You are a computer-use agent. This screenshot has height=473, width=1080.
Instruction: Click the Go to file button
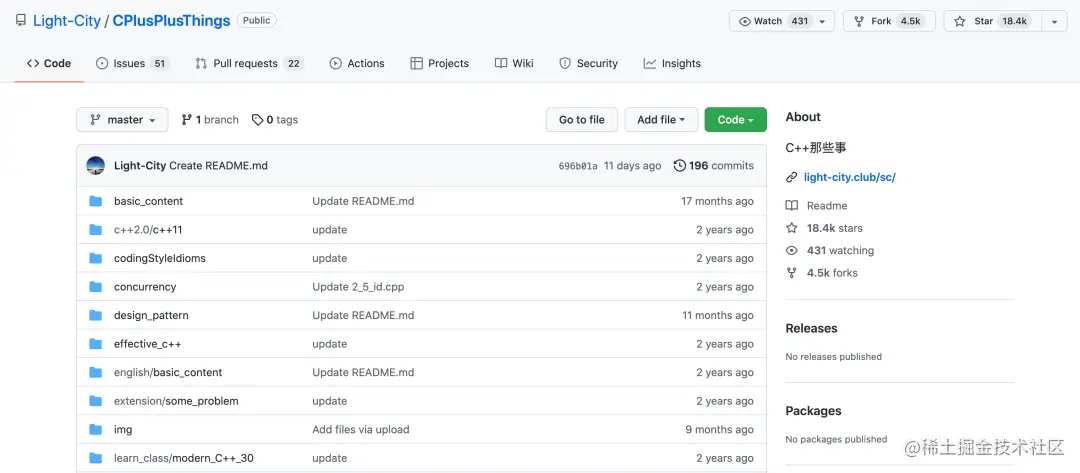pos(582,120)
